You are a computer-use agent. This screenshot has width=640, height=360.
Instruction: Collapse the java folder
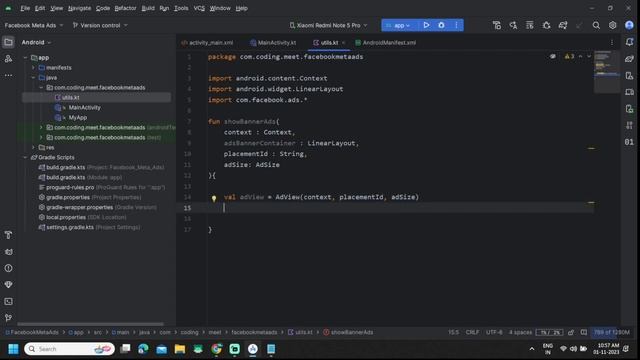tap(33, 78)
